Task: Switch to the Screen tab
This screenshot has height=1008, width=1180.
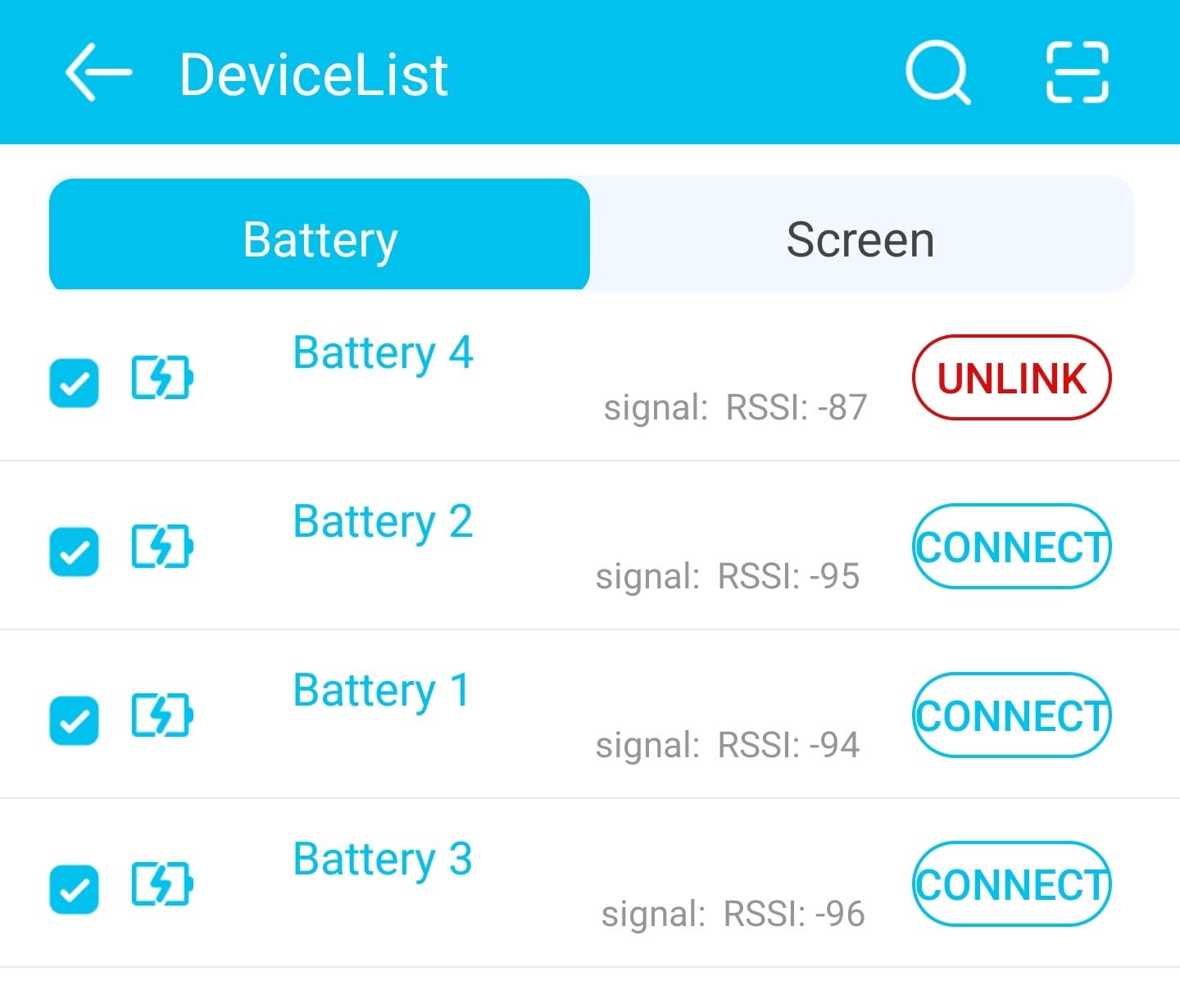Action: (x=860, y=239)
